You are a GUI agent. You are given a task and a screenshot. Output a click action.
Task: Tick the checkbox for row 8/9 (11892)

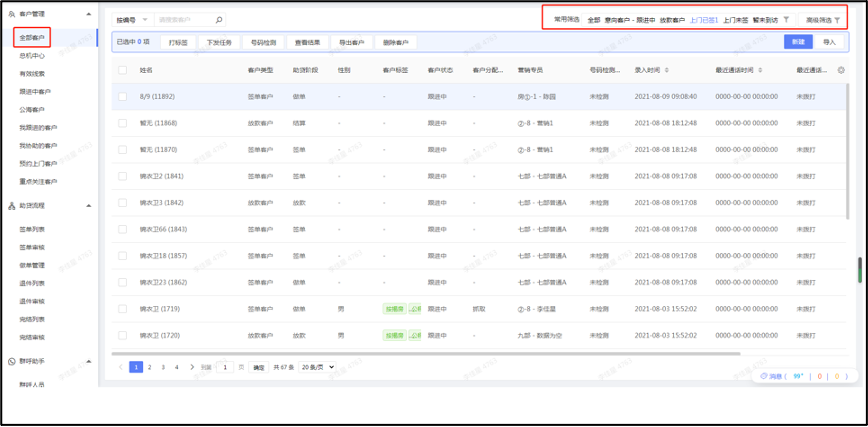122,96
